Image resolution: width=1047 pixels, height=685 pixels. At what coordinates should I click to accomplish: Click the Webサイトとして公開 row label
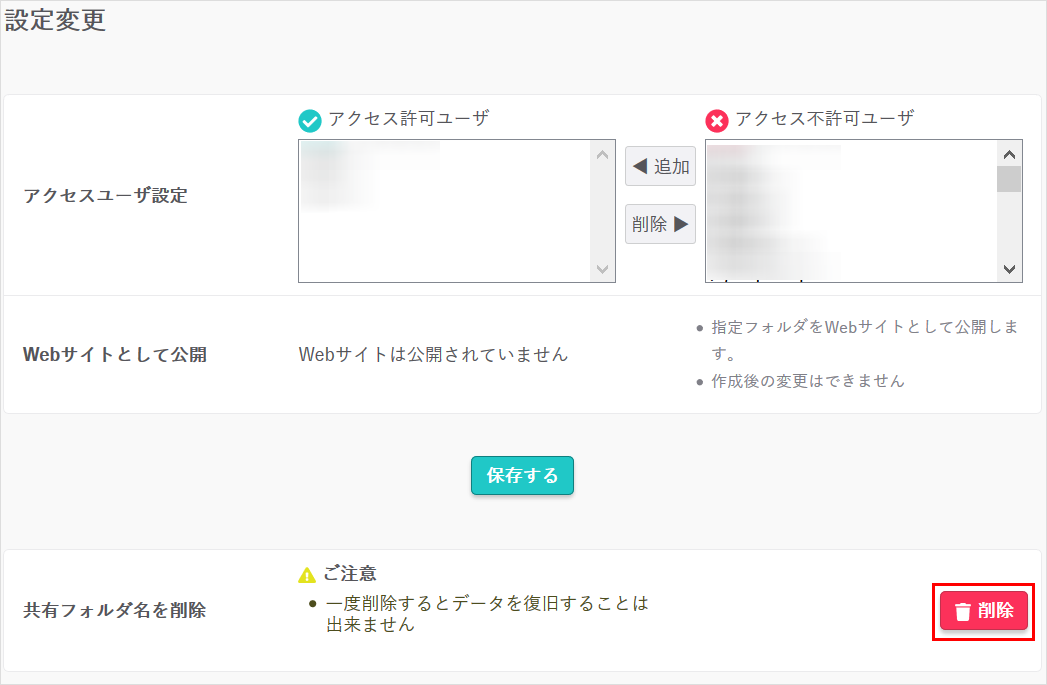coord(114,355)
